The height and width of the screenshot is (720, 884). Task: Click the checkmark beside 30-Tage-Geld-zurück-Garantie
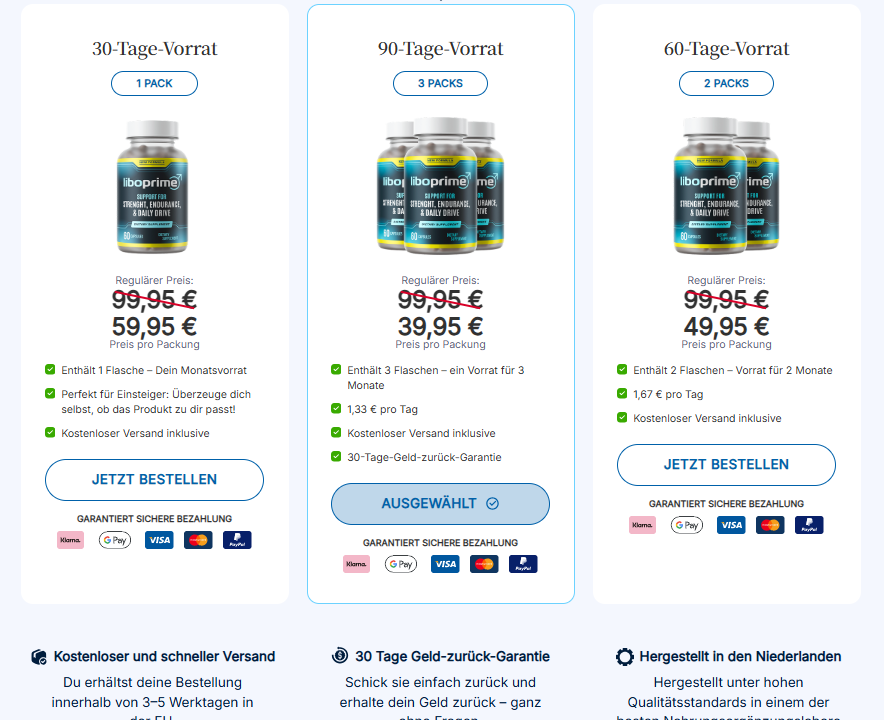(336, 456)
